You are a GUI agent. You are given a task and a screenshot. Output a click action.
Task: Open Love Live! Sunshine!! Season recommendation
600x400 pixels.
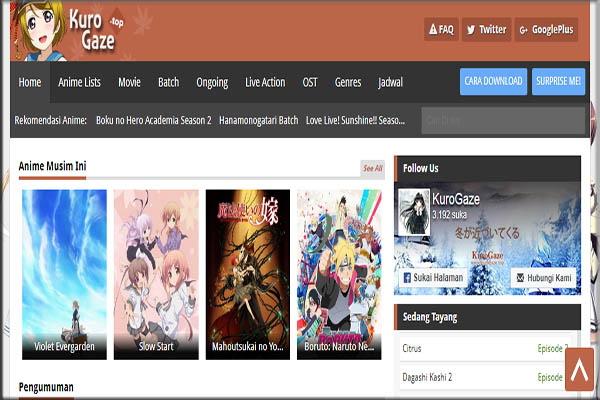pos(355,120)
